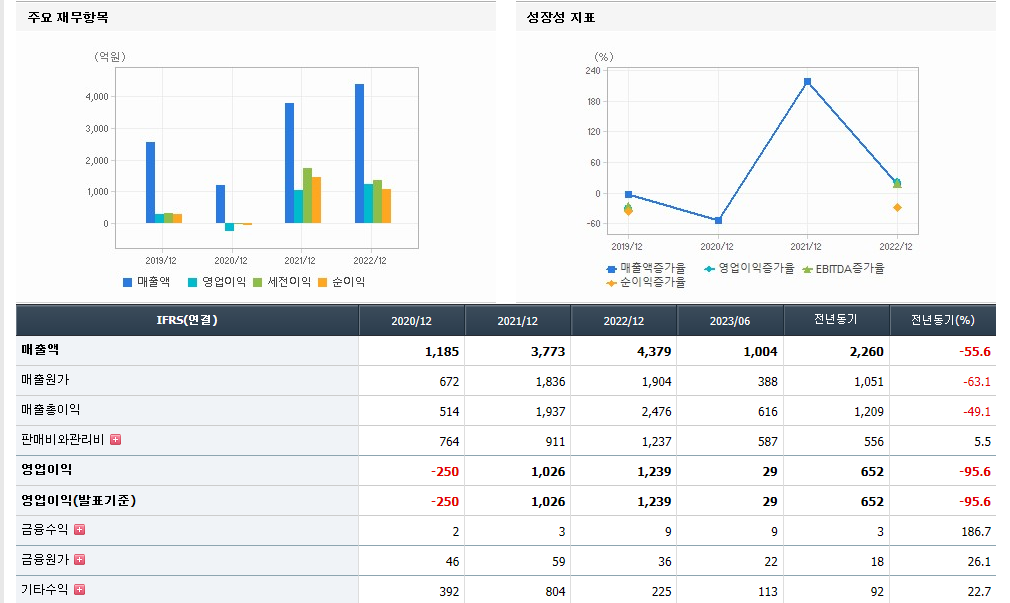
Task: Click the teal 영업이익 legend swatch
Action: click(x=192, y=282)
